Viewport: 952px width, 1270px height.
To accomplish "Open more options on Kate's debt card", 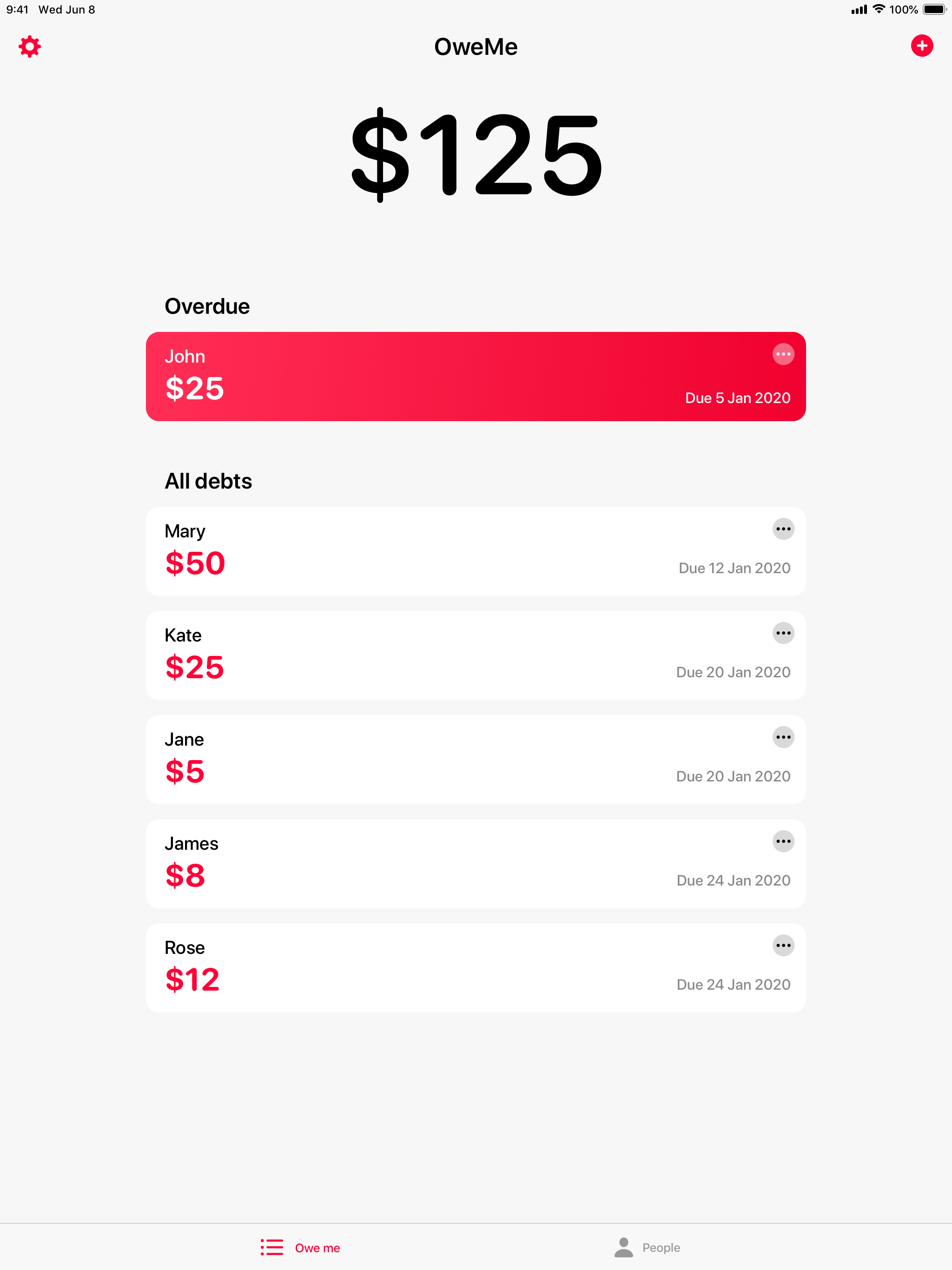I will click(x=783, y=633).
